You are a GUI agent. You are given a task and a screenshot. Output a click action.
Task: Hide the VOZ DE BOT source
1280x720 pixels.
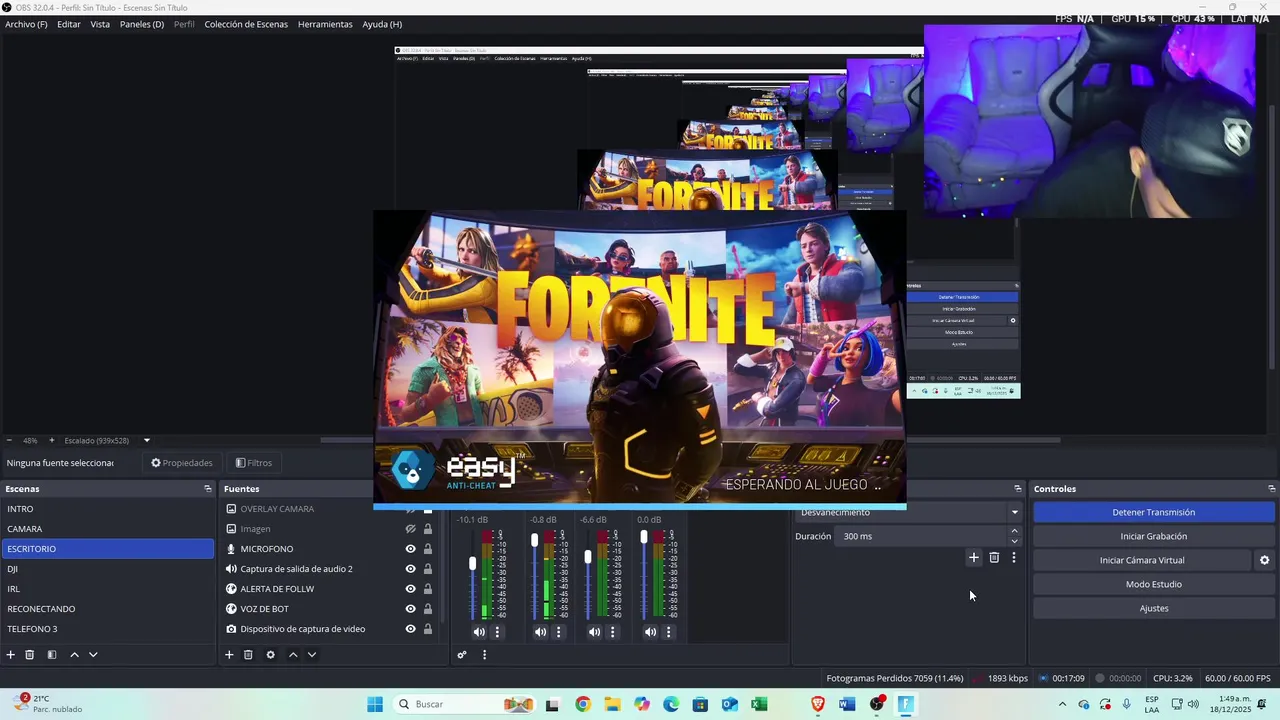(x=410, y=609)
